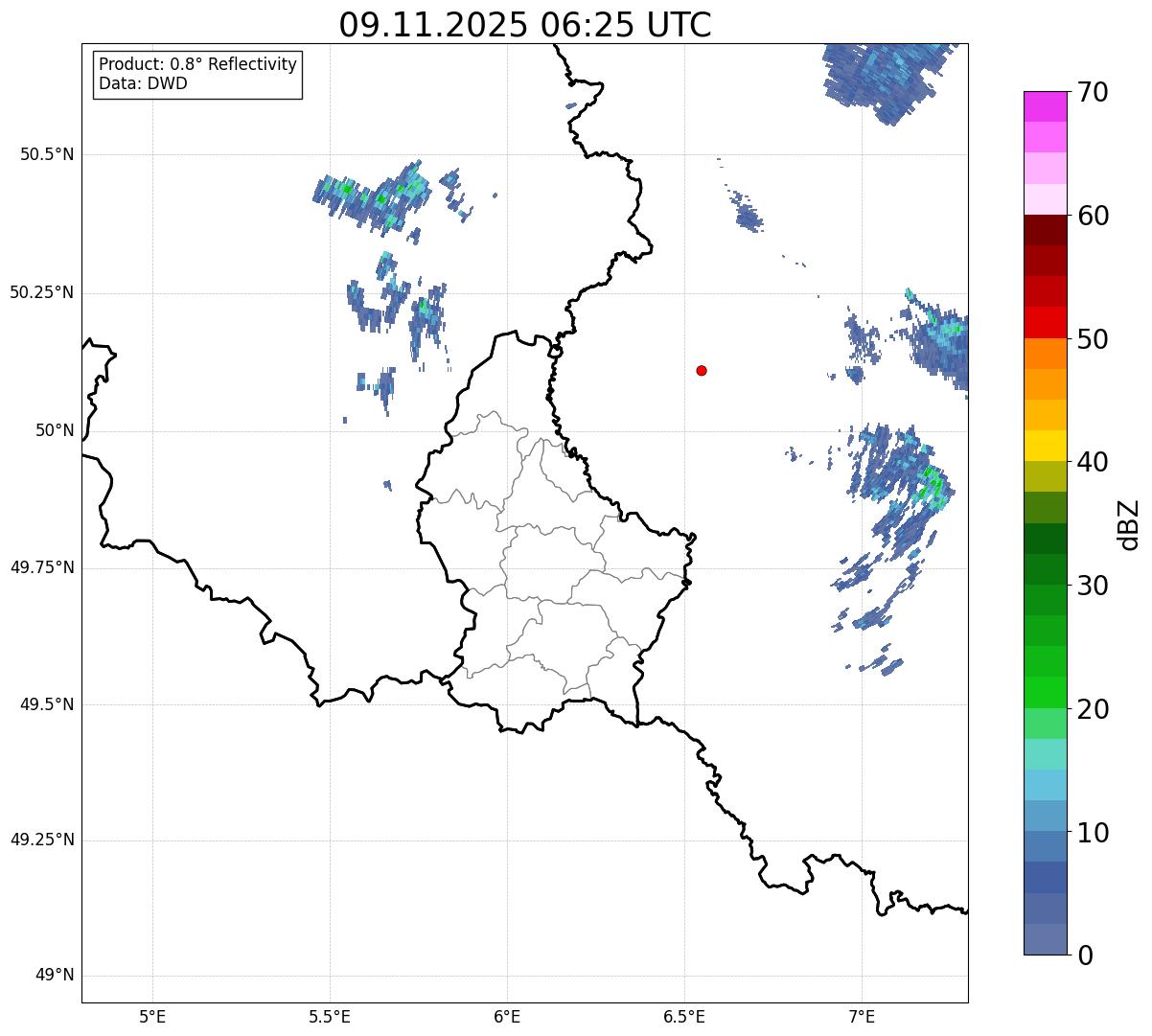Click the 49.75°N latitude label

point(42,567)
